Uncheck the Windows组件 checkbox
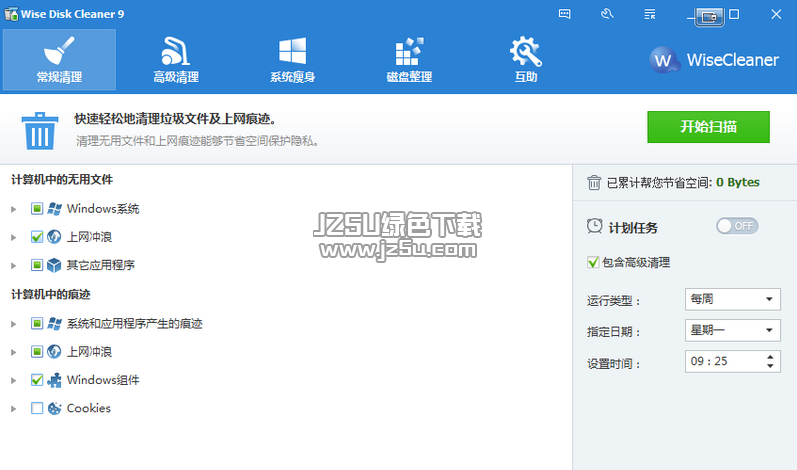The width and height of the screenshot is (797, 470). click(37, 380)
